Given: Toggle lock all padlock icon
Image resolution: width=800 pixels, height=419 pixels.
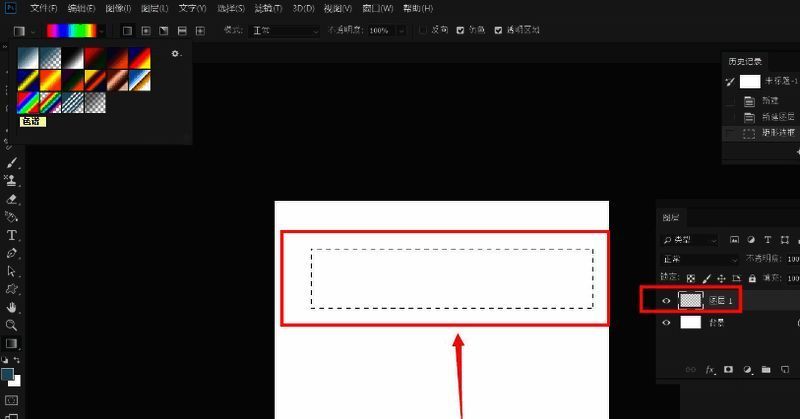Looking at the screenshot, I should (752, 278).
